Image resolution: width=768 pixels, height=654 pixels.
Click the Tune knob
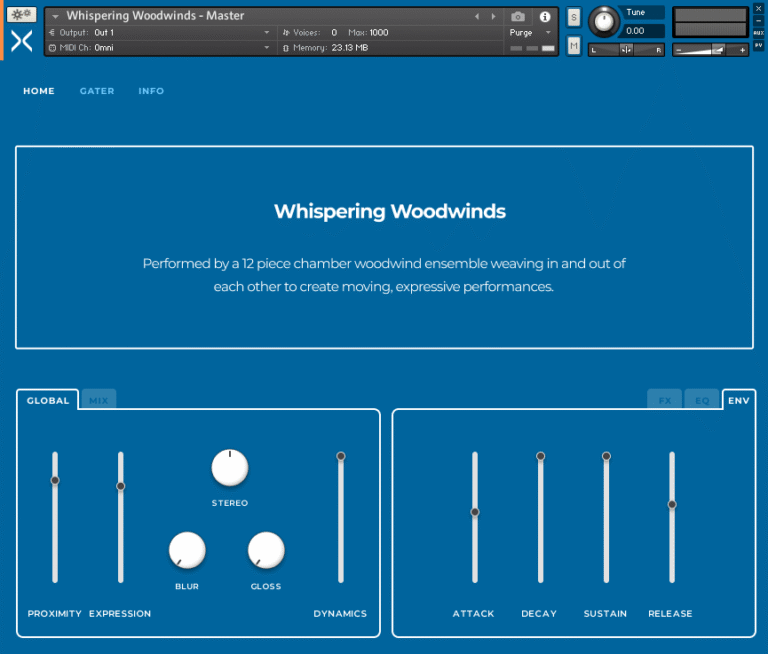click(603, 21)
